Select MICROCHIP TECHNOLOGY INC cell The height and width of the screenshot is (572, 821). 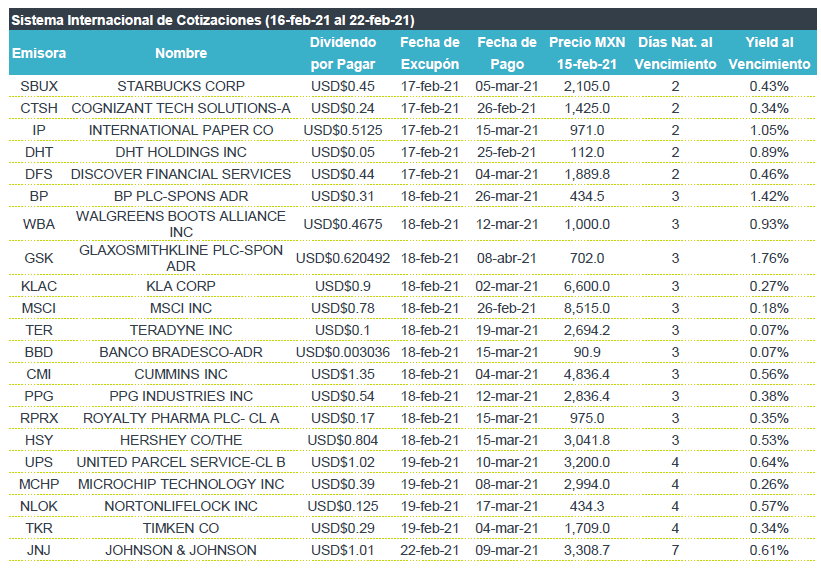point(181,484)
